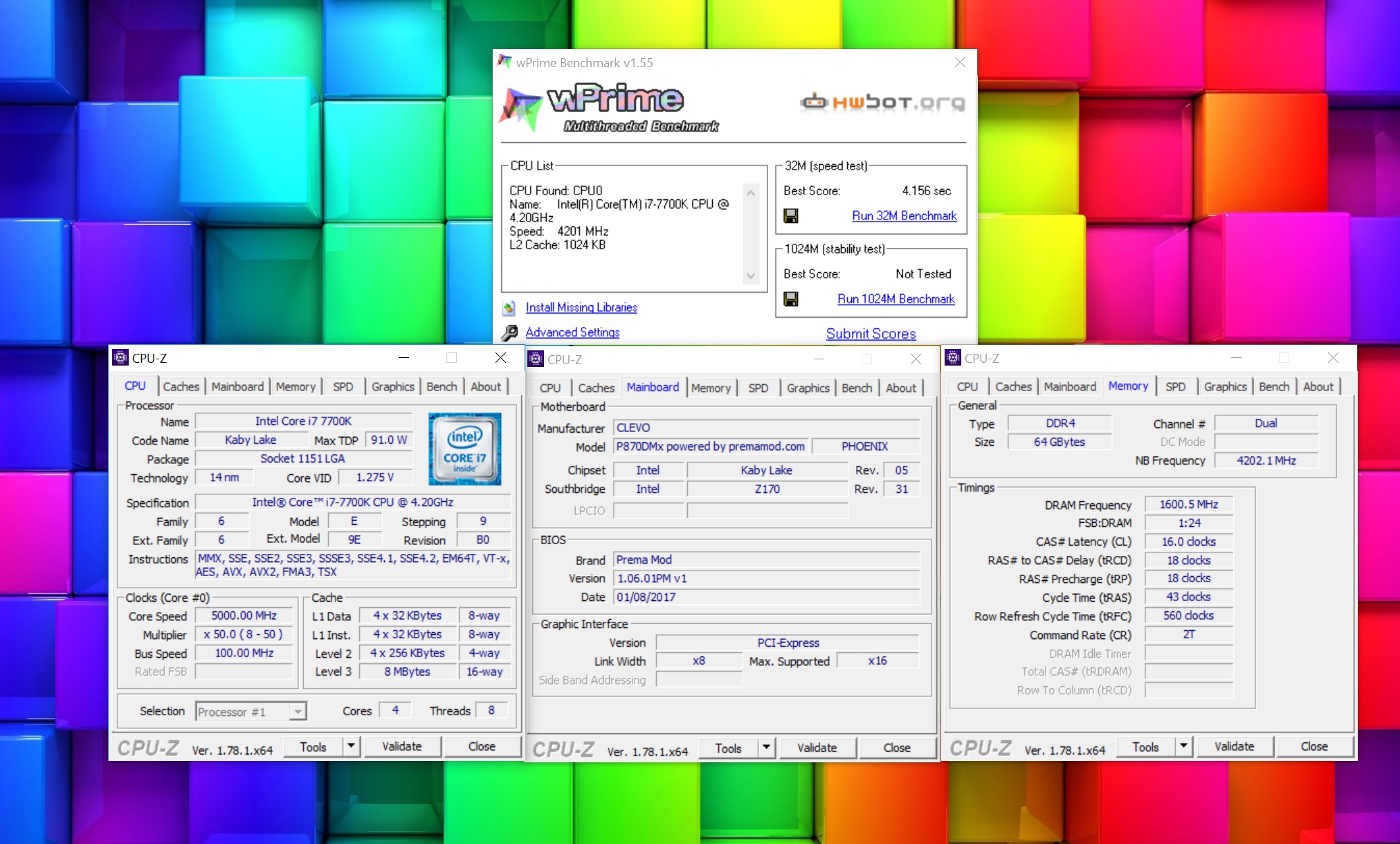
Task: Open Graphics tab in right CPU-Z window
Action: [x=1225, y=386]
